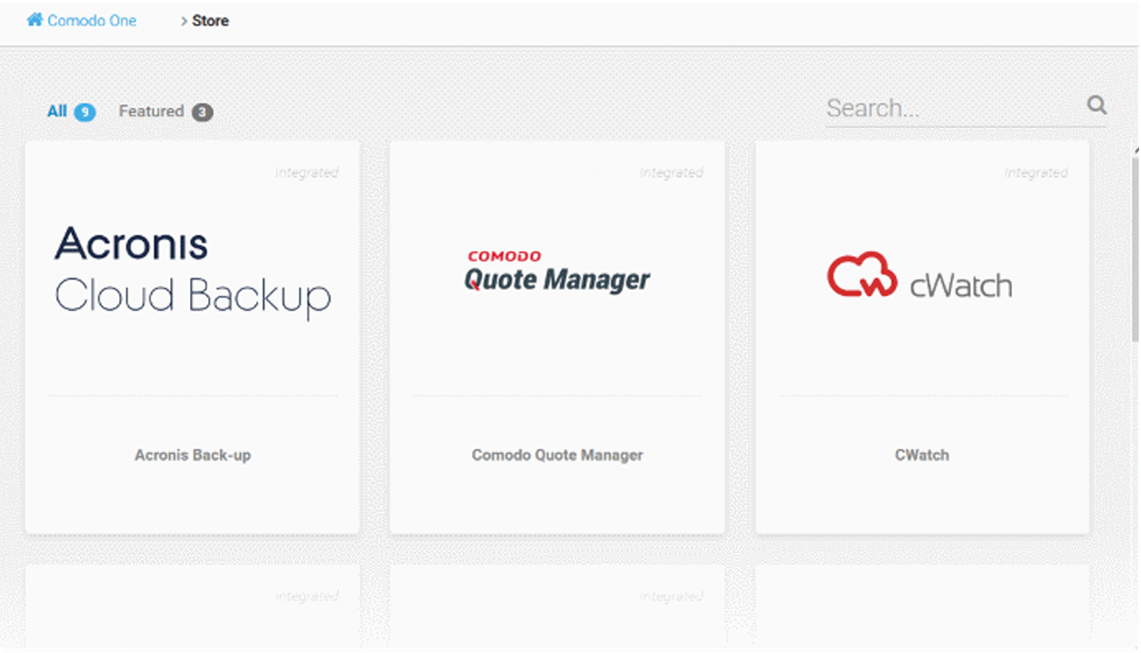Open the cWatch cloud logo tile
Viewport: 1141px width, 653px height.
920,276
